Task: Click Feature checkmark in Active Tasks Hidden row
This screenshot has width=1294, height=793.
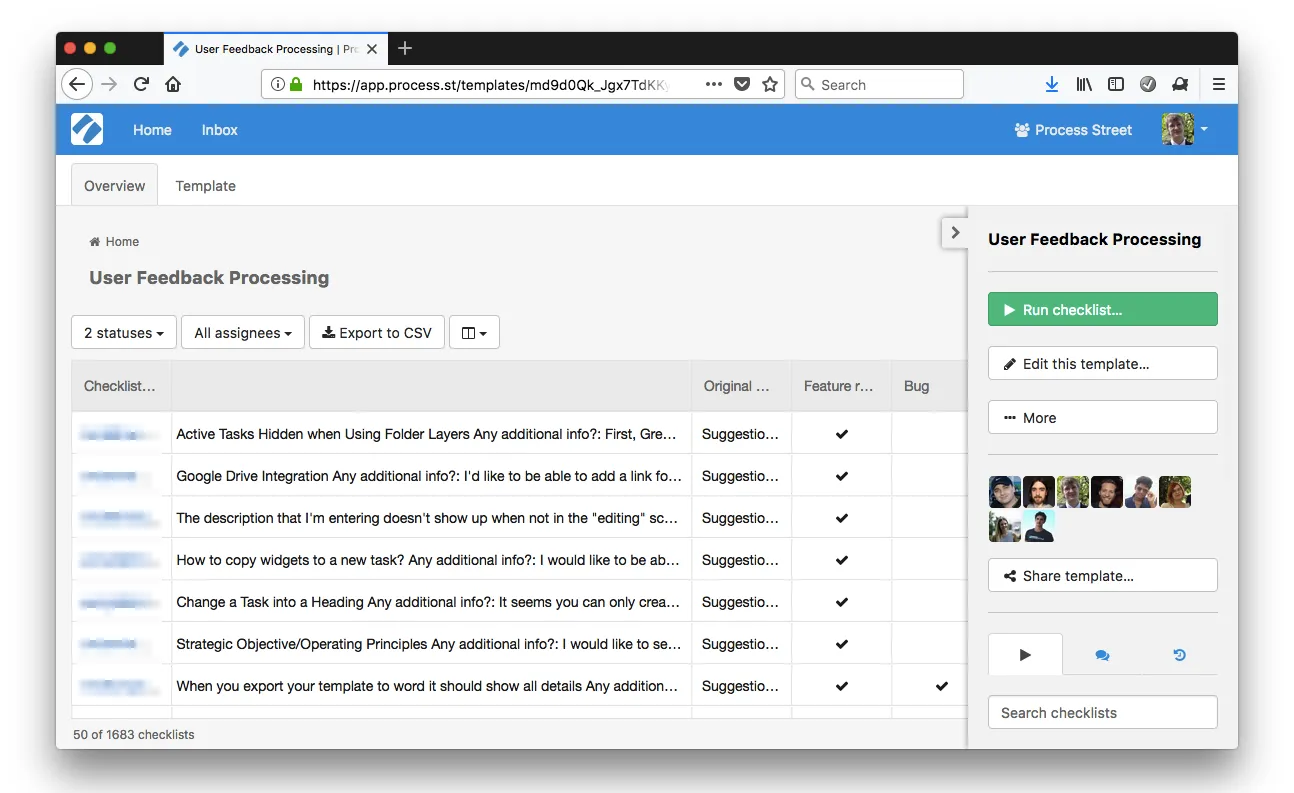Action: [x=842, y=434]
